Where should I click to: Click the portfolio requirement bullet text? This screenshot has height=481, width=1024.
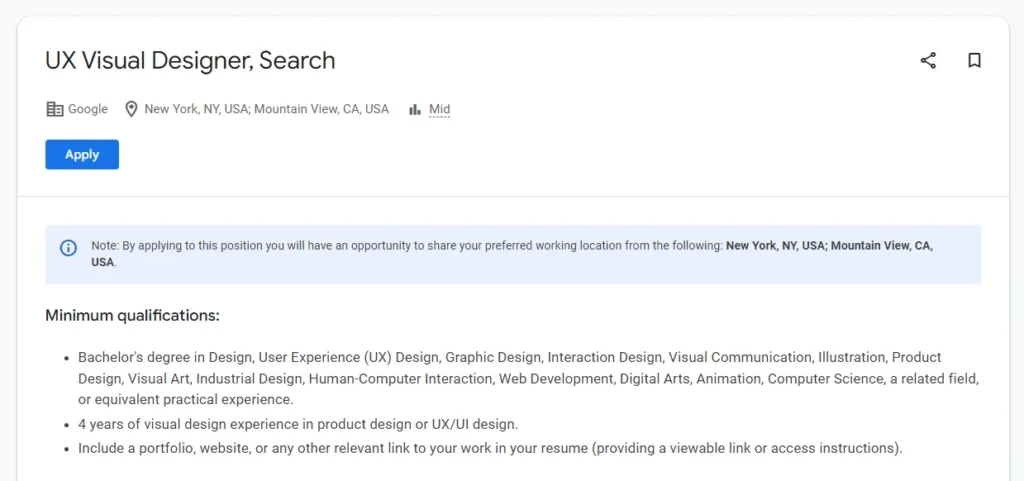(490, 448)
